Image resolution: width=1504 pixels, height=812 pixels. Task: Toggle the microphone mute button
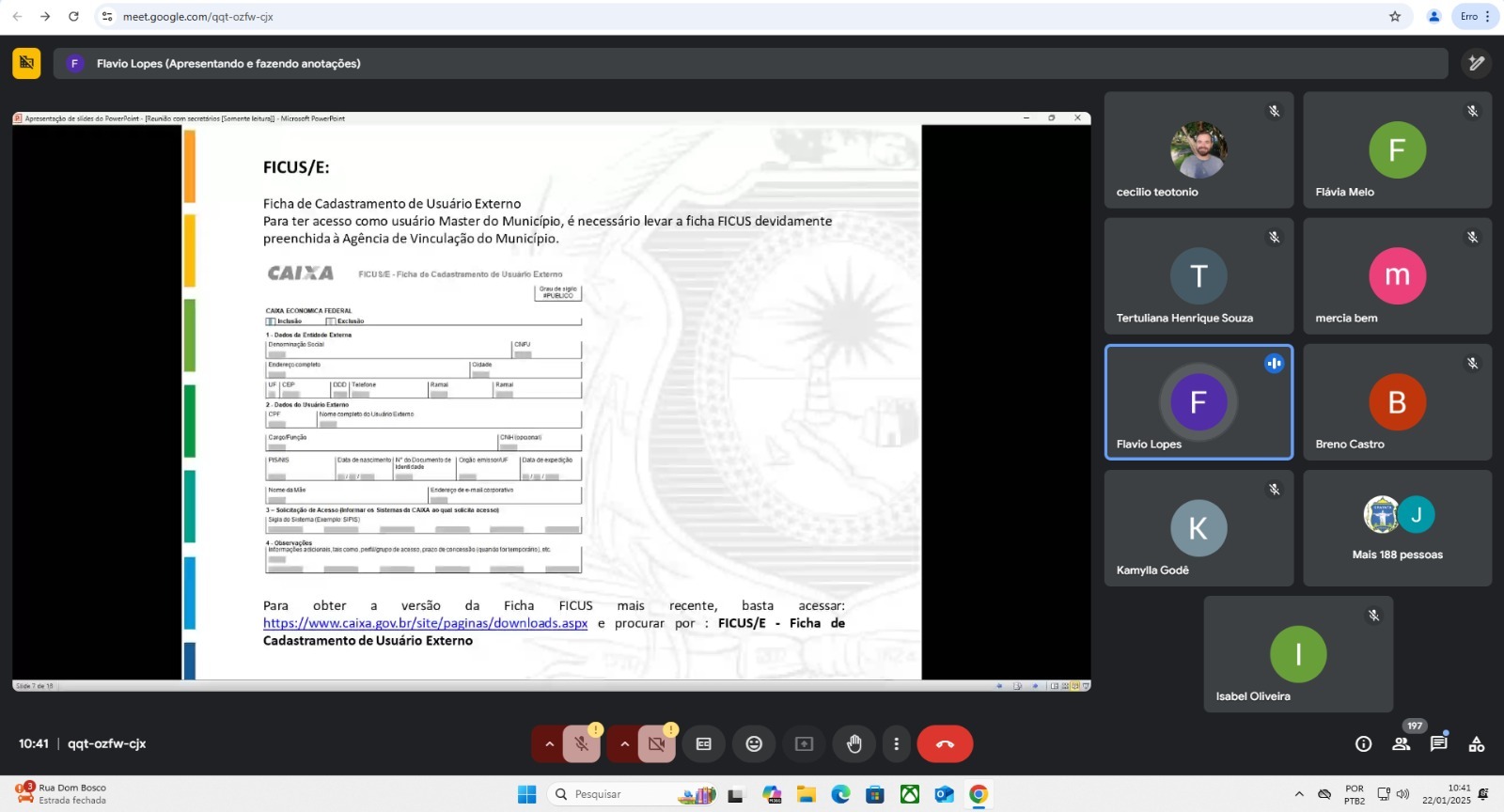tap(582, 744)
